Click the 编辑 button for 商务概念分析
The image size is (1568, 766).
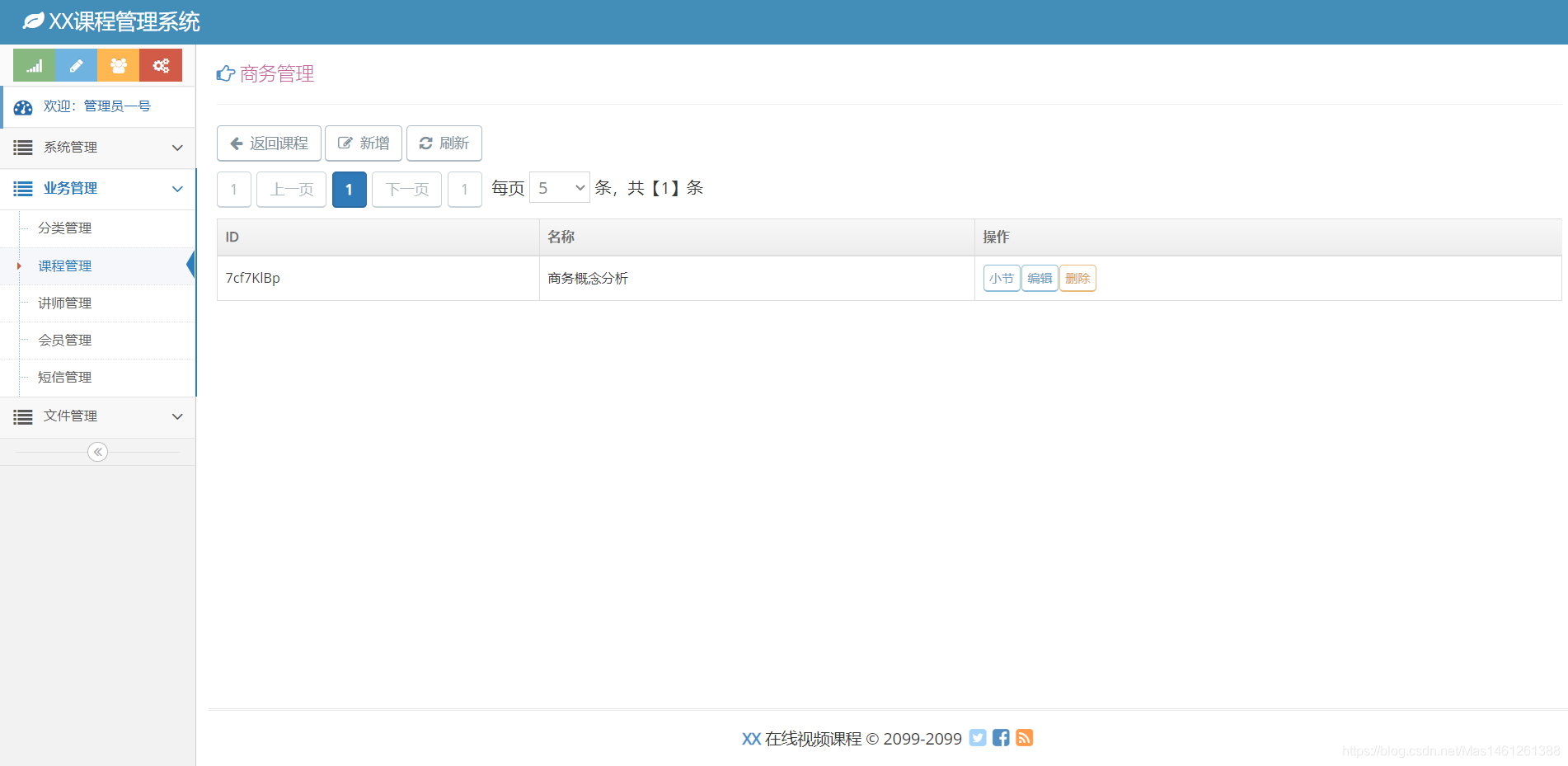(x=1040, y=279)
